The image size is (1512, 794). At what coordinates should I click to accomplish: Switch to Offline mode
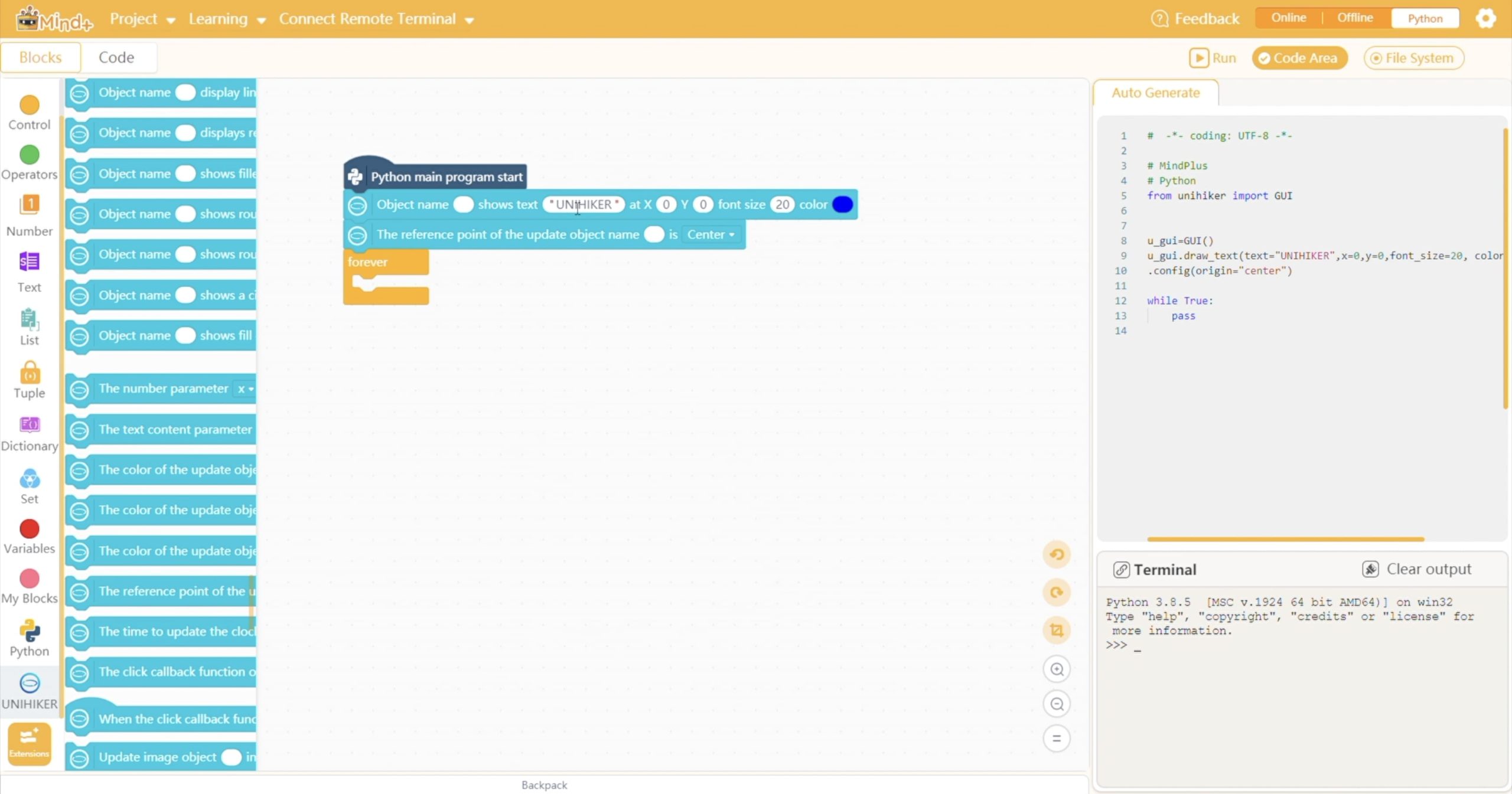[x=1355, y=18]
